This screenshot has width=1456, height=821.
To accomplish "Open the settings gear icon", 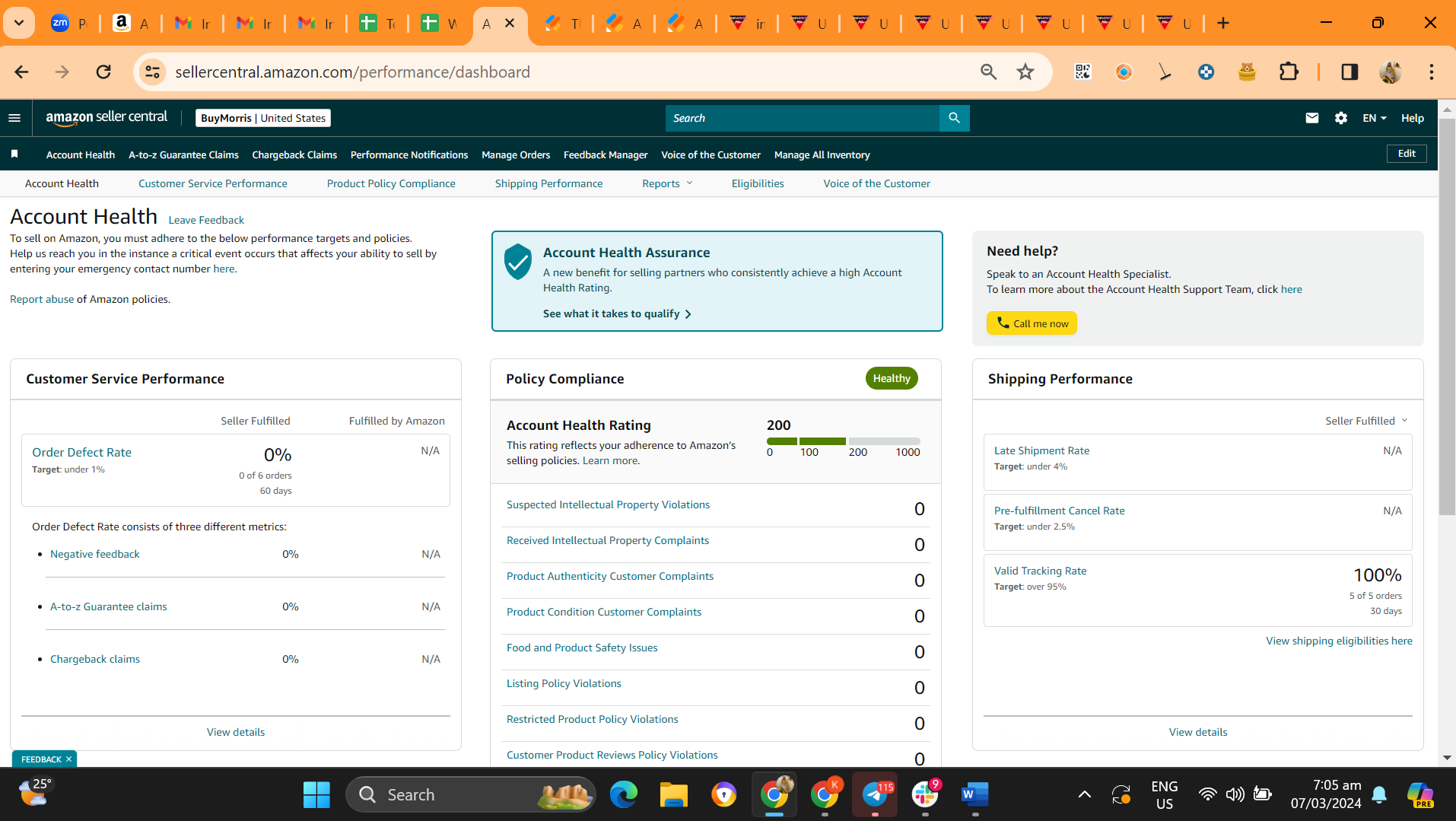I will pyautogui.click(x=1341, y=118).
